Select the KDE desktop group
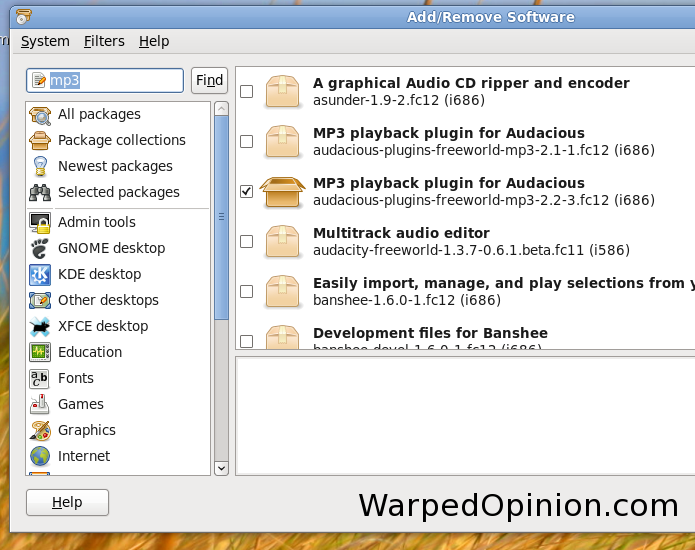This screenshot has height=550, width=695. [x=118, y=274]
